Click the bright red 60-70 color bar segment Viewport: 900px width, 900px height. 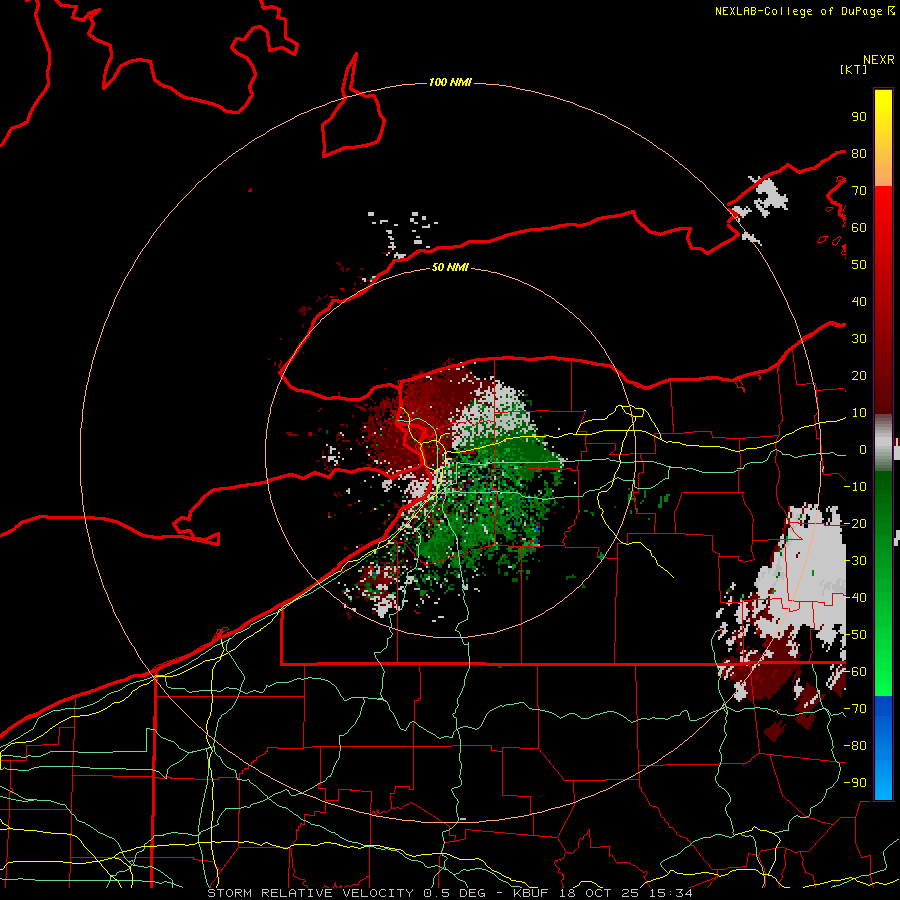pos(883,207)
